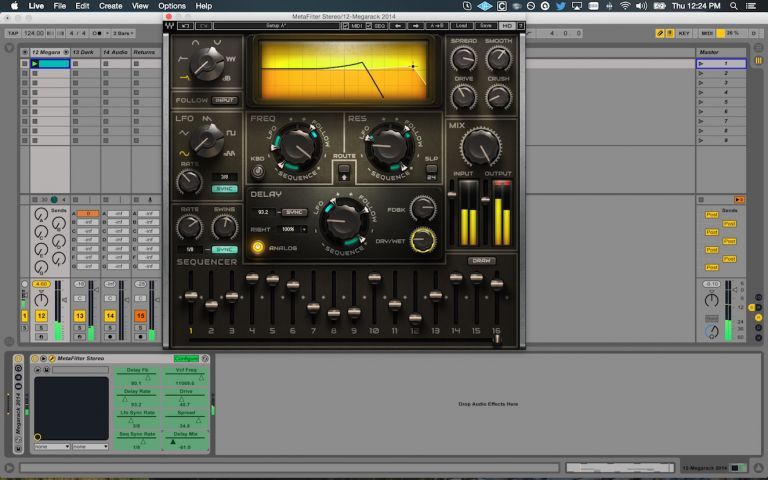Open the Create menu

[111, 6]
